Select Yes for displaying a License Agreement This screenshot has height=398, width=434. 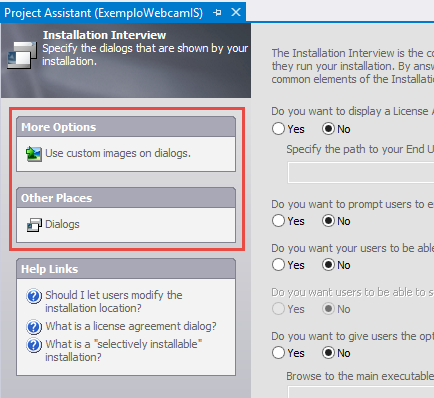click(x=278, y=129)
